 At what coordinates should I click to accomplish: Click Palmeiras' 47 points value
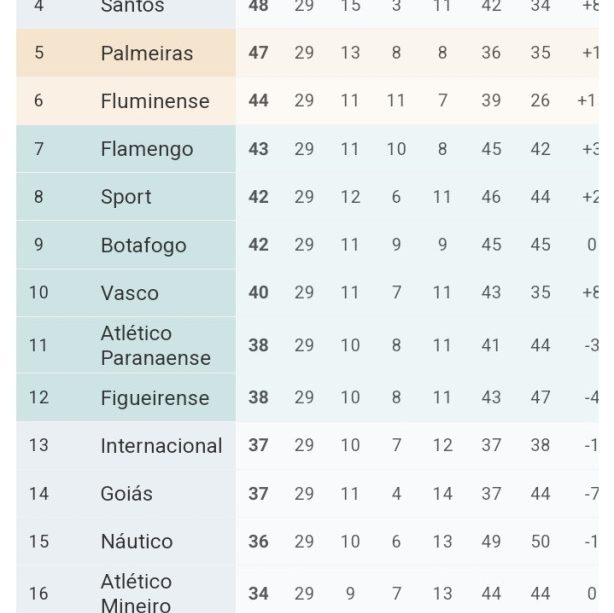point(258,53)
